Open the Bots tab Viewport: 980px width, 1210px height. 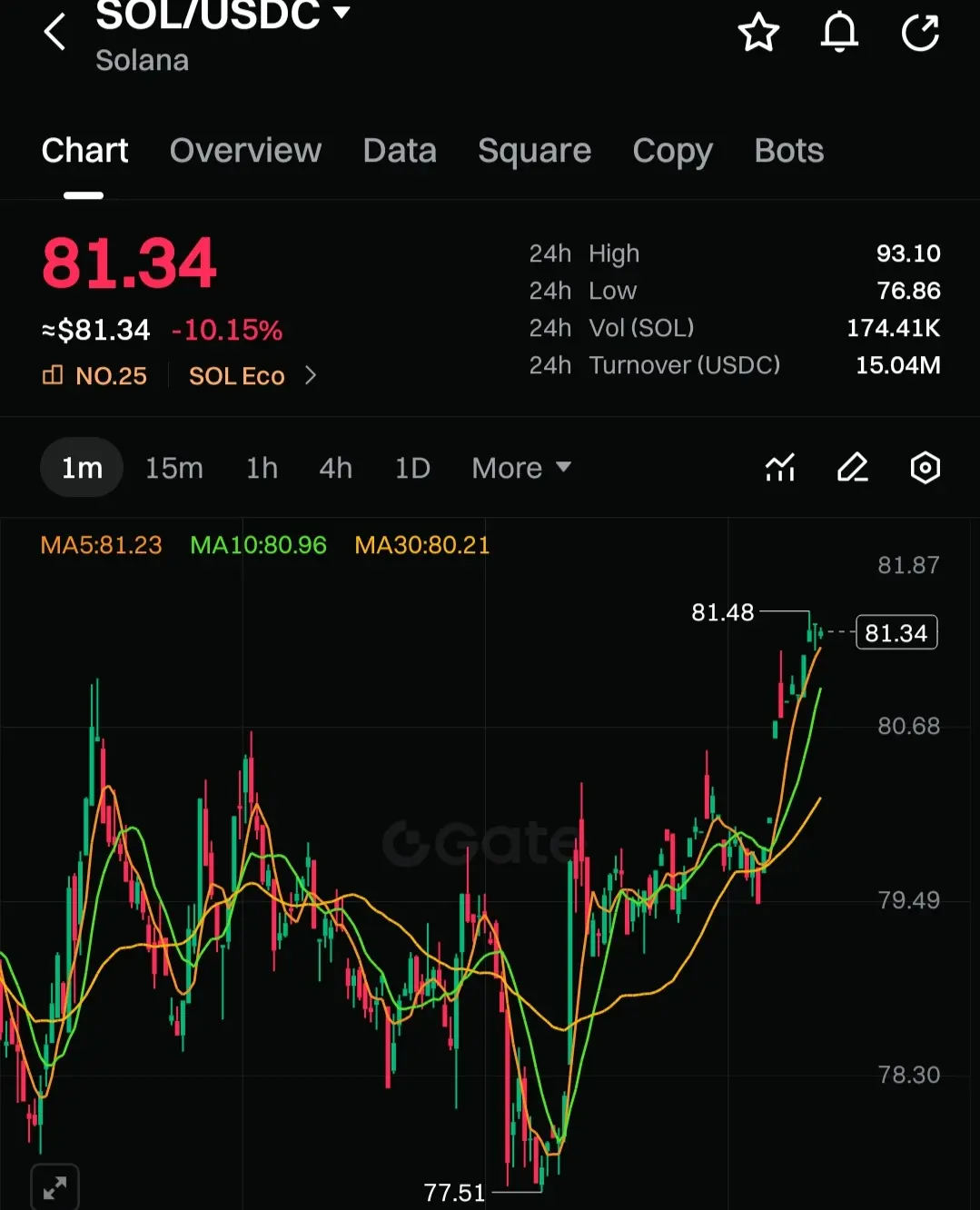789,151
